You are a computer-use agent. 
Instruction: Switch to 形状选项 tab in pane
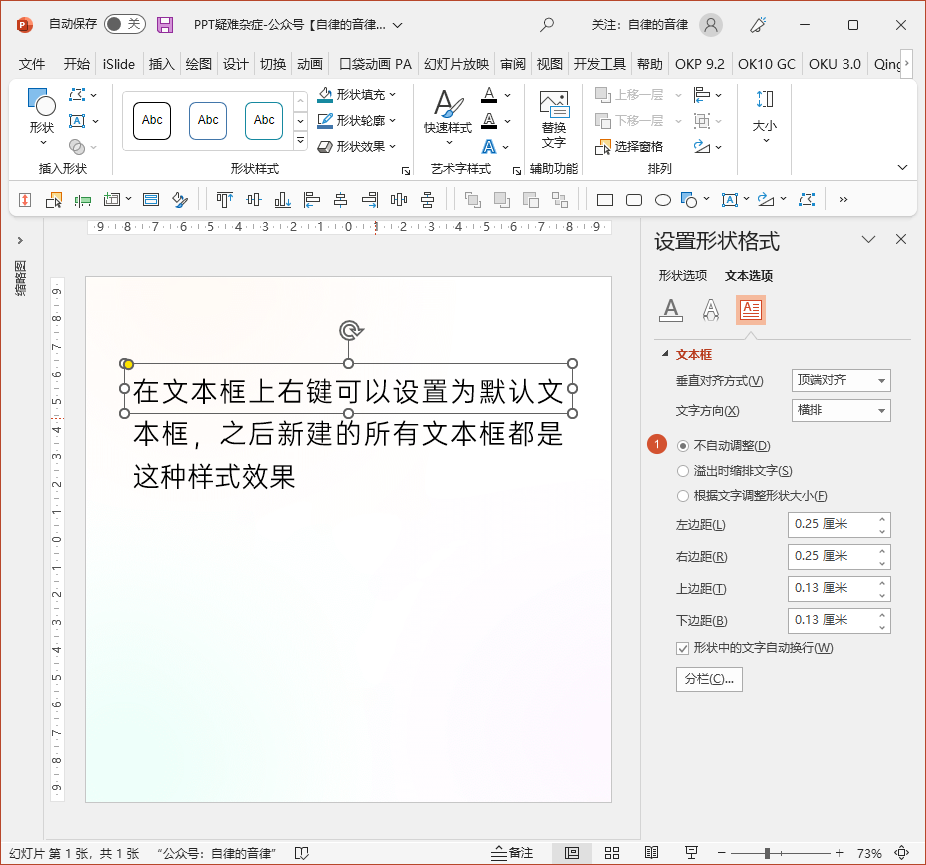[683, 276]
